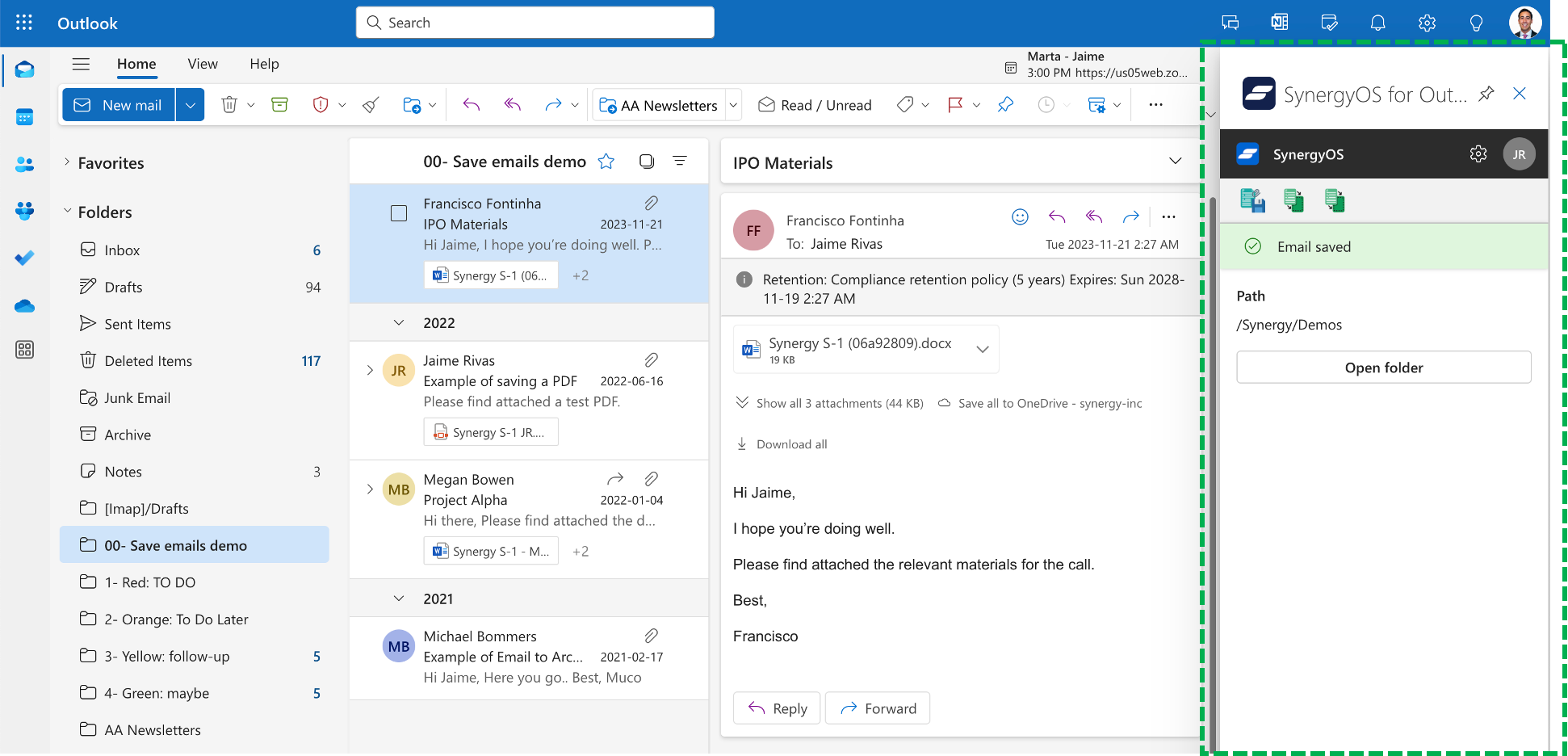This screenshot has width=1568, height=756.
Task: Open the To Do checkmark app
Action: click(x=24, y=258)
